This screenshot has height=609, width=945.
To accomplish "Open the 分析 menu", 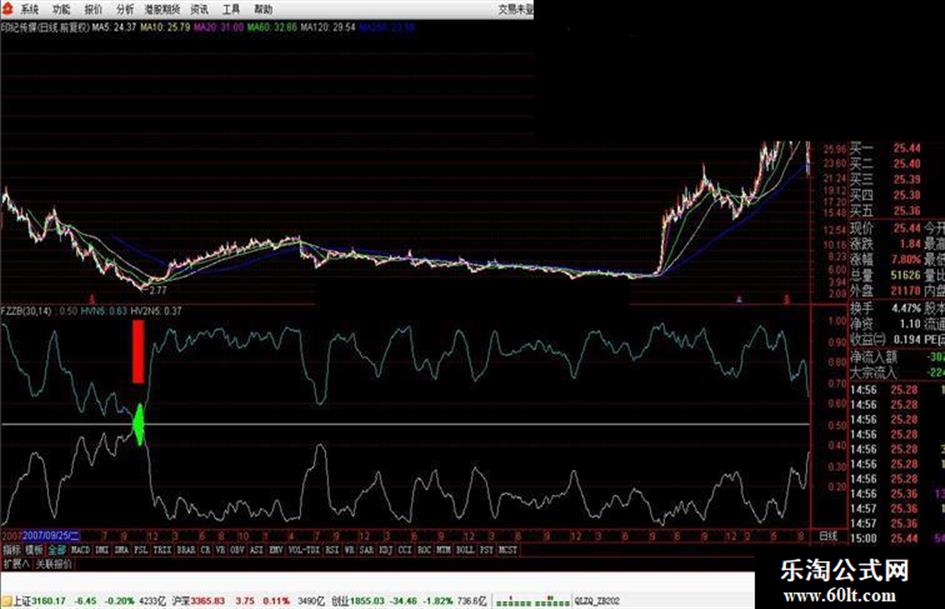I will (125, 9).
